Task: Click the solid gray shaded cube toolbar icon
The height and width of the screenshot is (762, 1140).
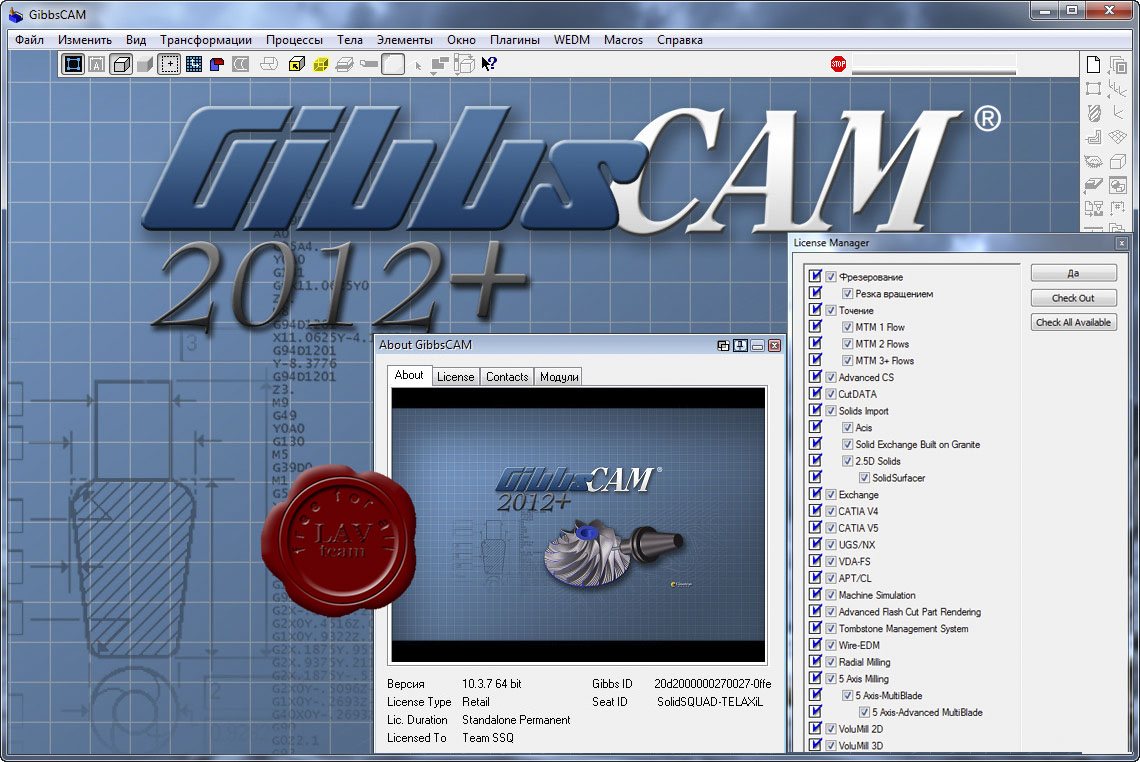Action: pyautogui.click(x=145, y=65)
